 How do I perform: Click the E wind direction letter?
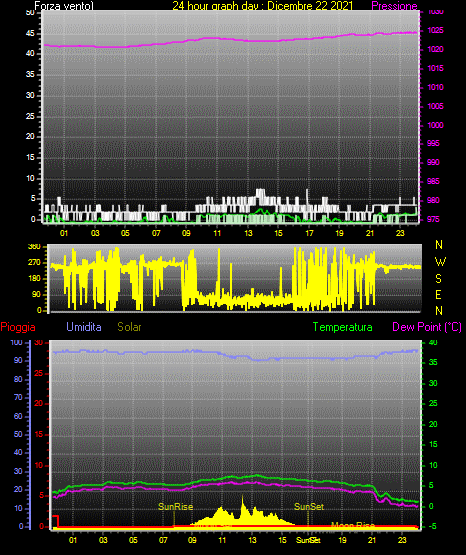(x=438, y=295)
